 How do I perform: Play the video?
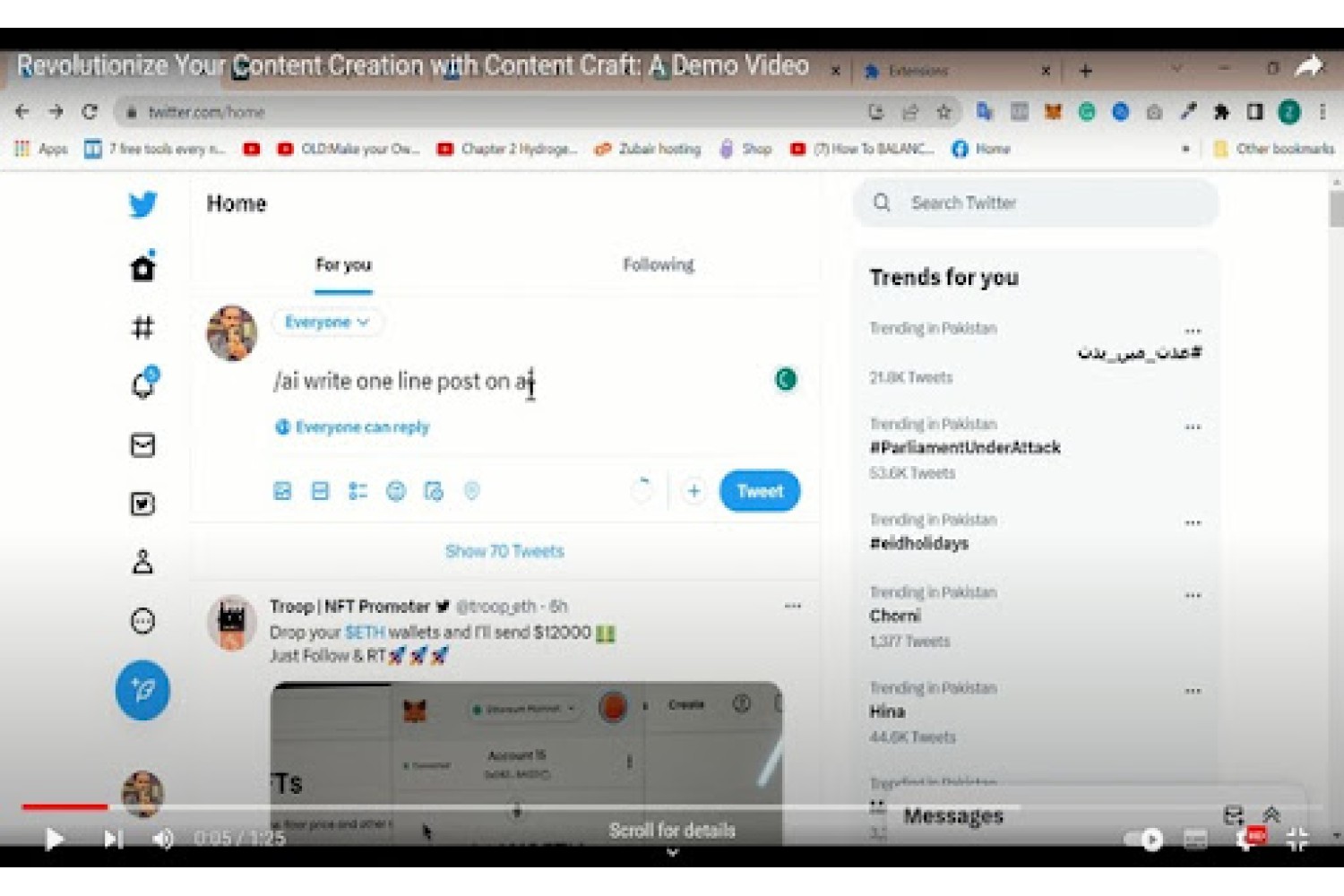54,840
